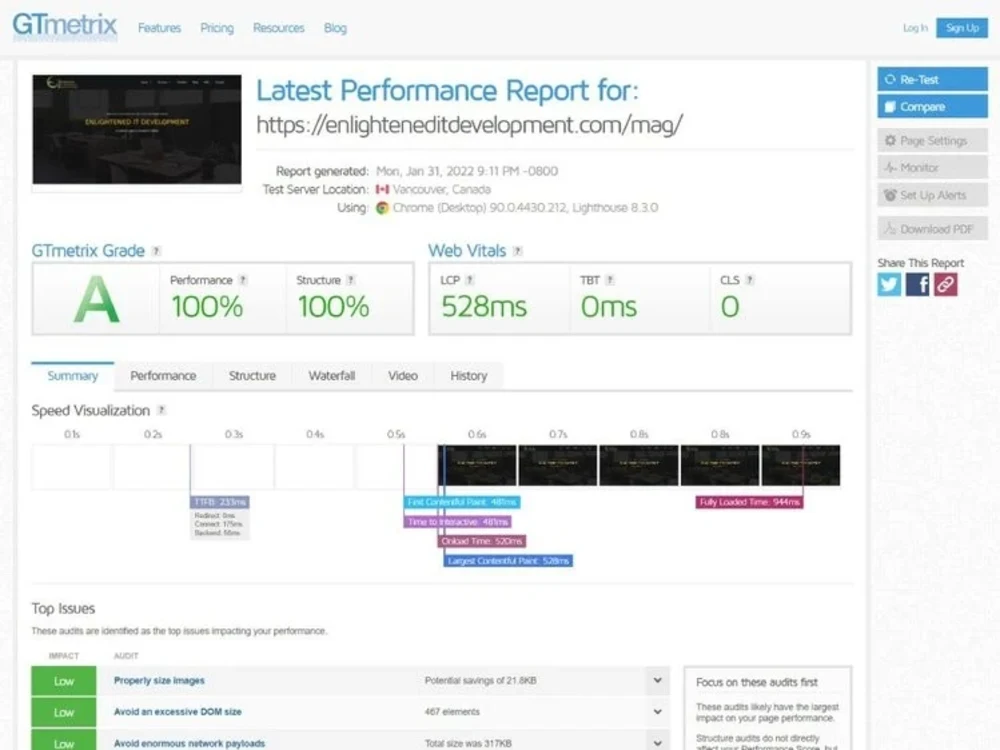The image size is (1000, 750).
Task: Click Set Up Alerts
Action: click(932, 195)
